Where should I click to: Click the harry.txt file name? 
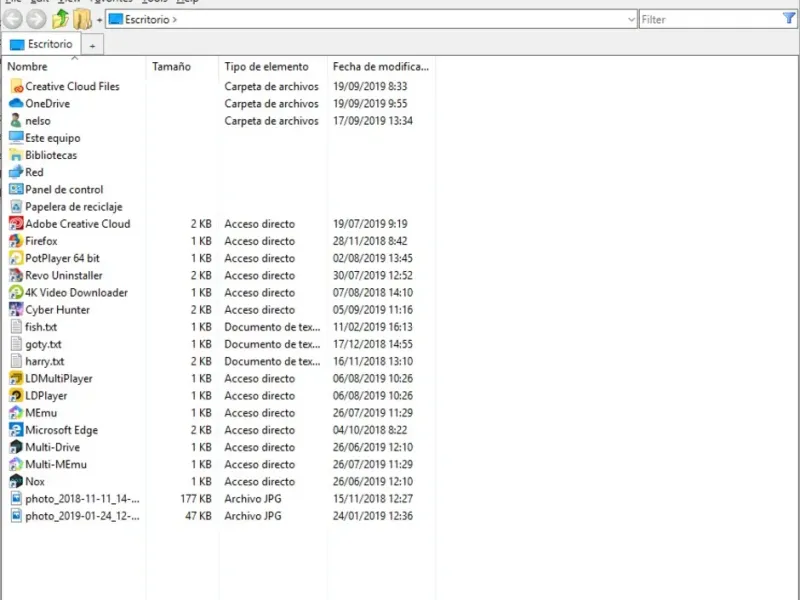[45, 362]
